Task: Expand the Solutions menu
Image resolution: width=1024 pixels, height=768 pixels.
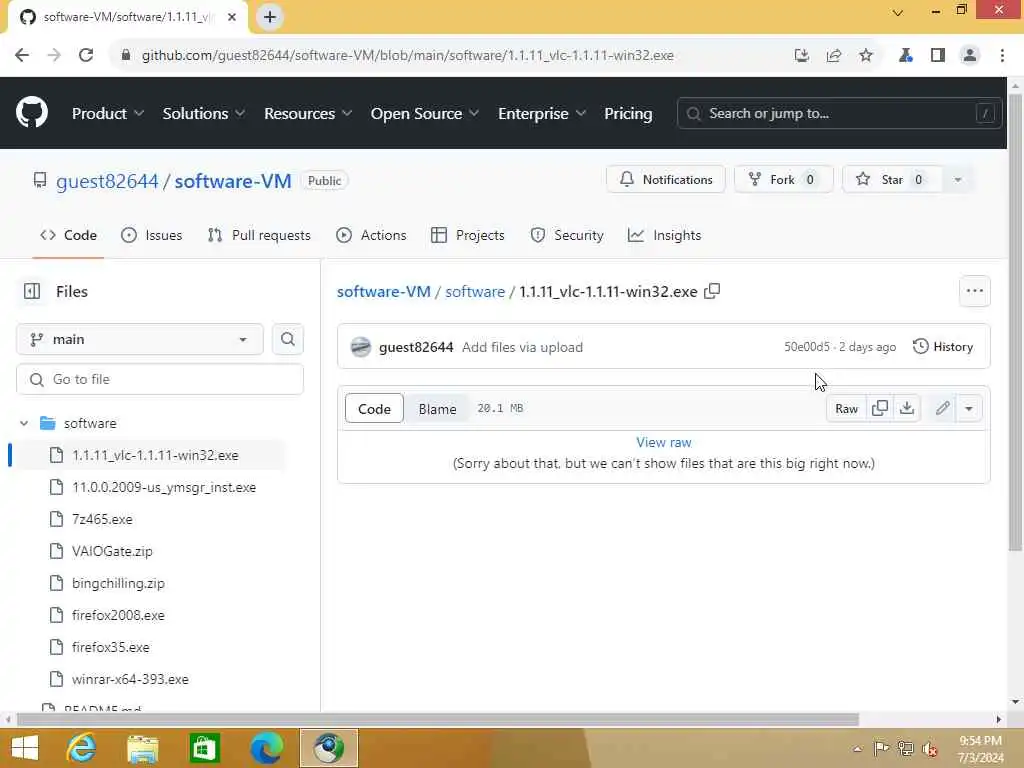Action: (x=204, y=114)
